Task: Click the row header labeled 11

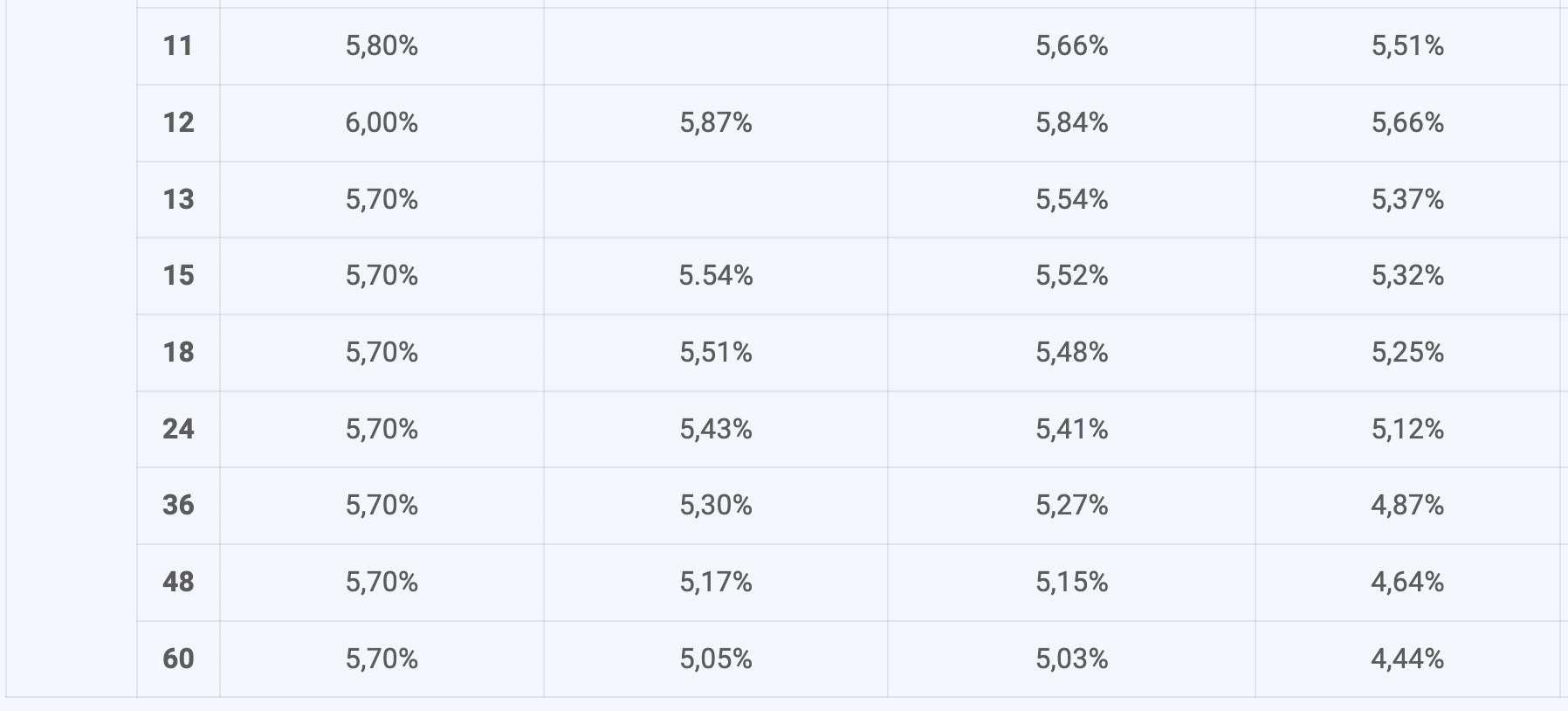Action: pyautogui.click(x=178, y=45)
